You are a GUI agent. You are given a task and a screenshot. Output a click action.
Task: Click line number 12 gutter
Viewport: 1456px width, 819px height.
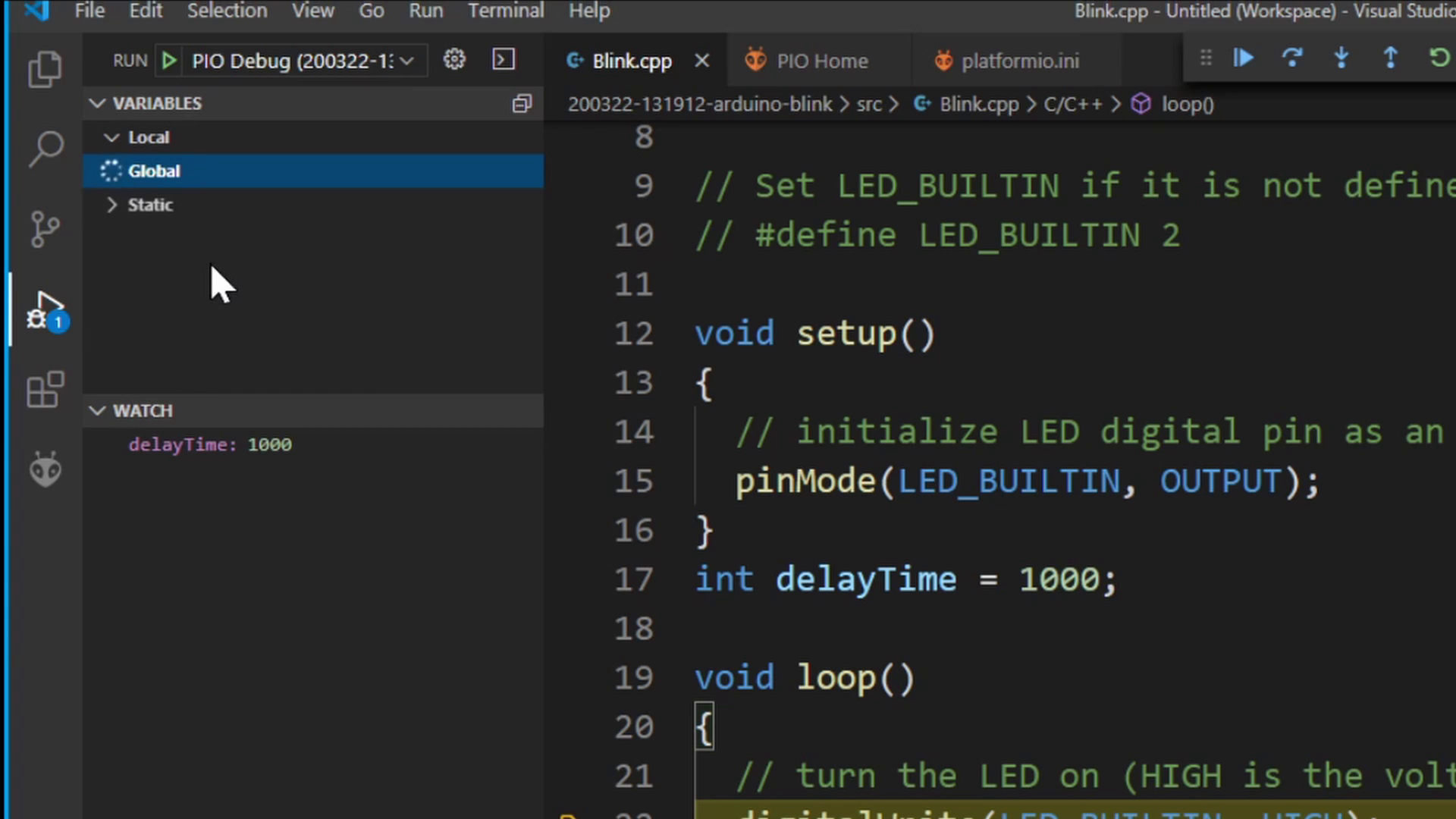634,334
